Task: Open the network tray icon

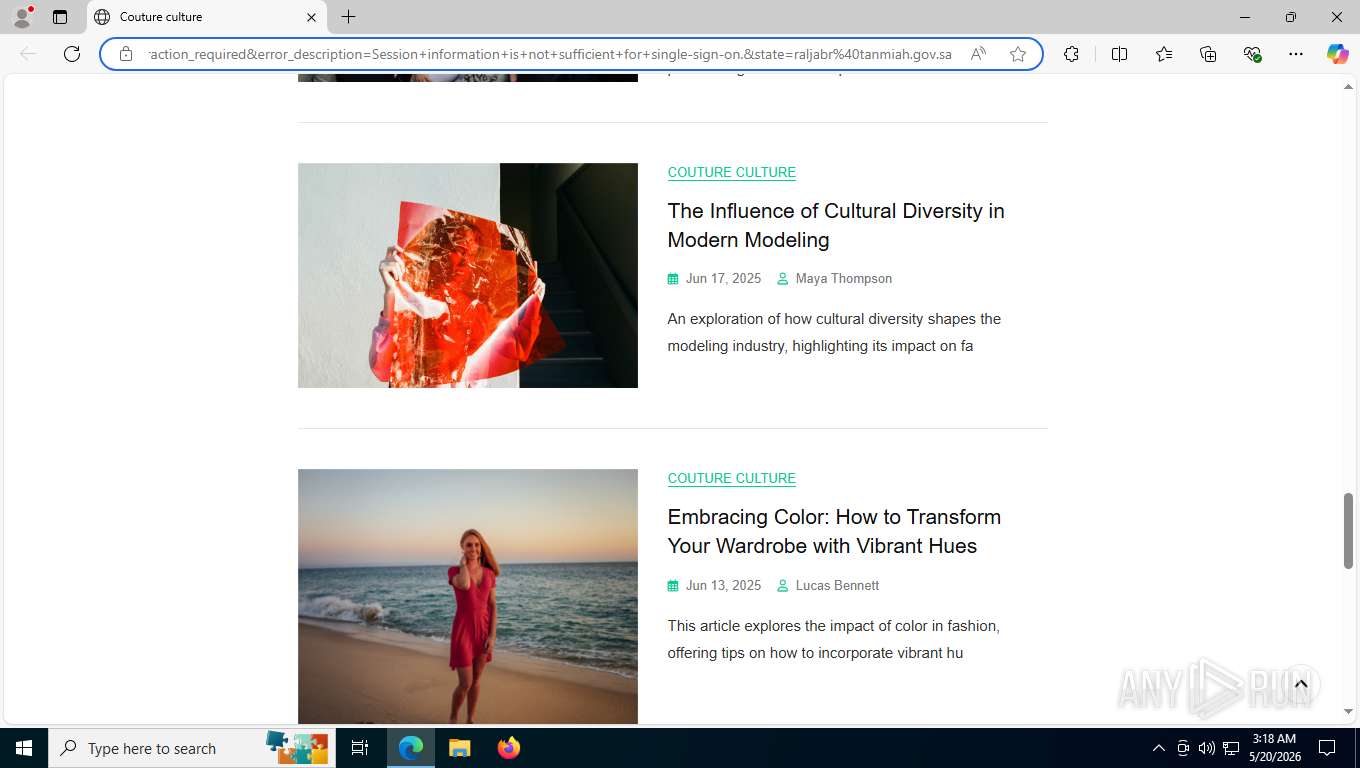Action: [x=1231, y=748]
